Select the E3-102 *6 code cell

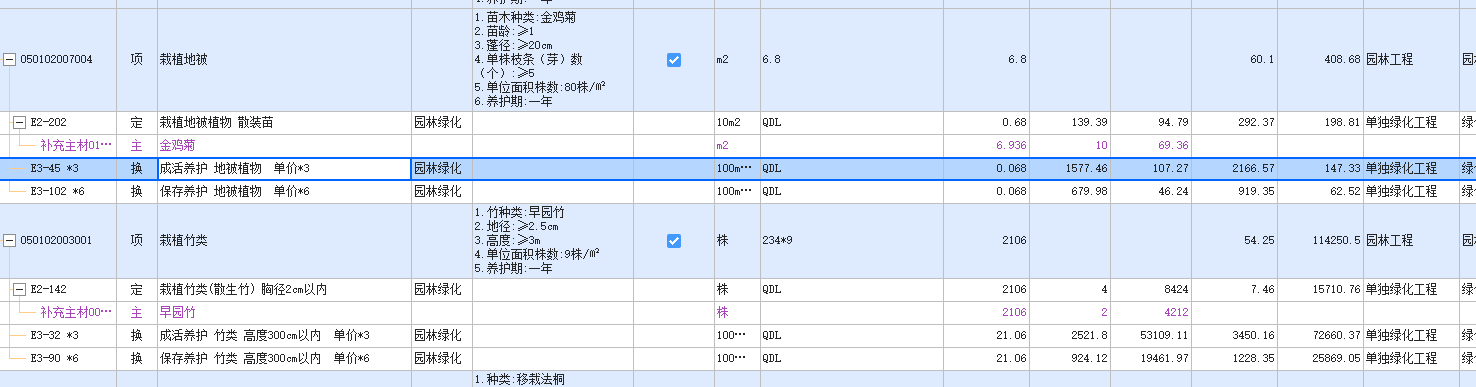coord(58,191)
